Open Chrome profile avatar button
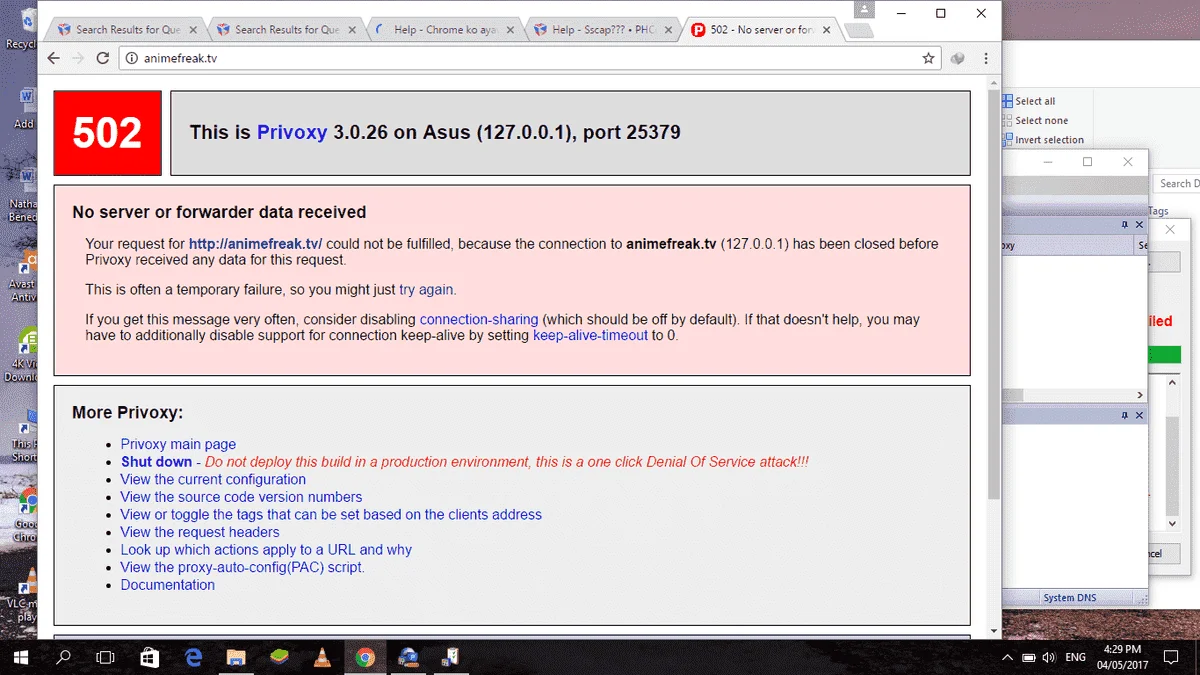This screenshot has height=675, width=1200. tap(863, 10)
